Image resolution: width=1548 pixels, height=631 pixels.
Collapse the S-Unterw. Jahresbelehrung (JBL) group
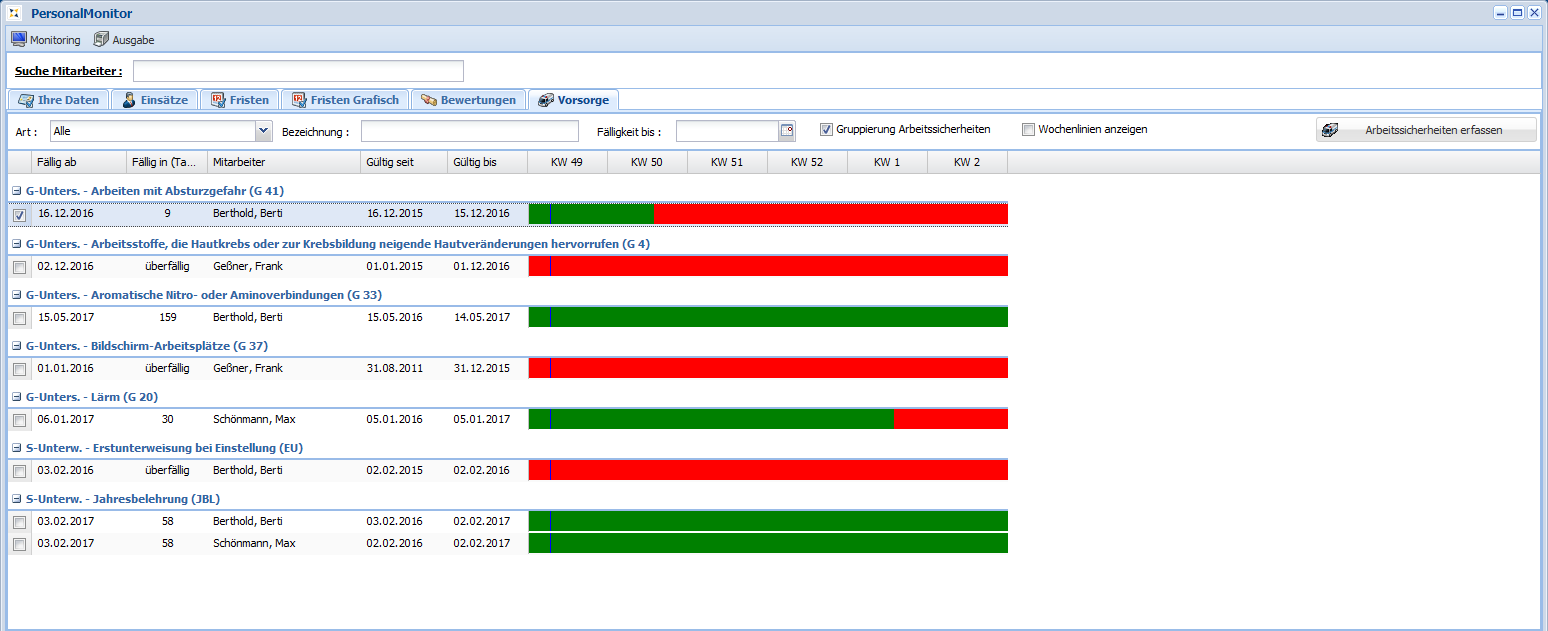pyautogui.click(x=16, y=500)
